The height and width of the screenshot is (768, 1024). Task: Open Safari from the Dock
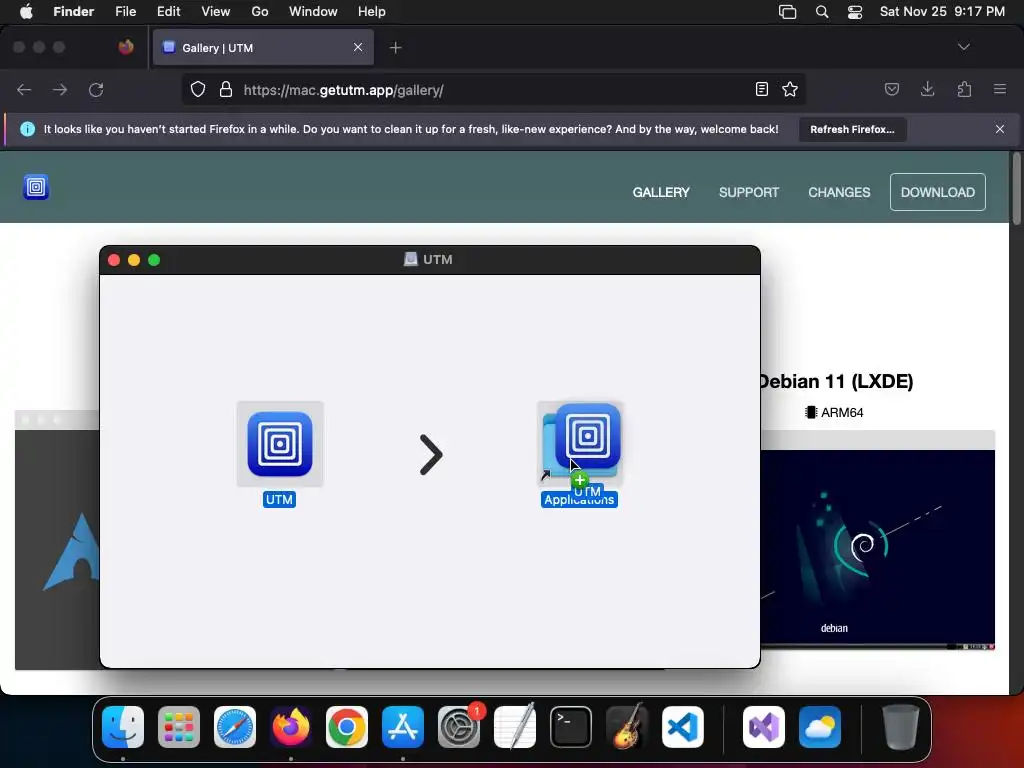pos(235,727)
